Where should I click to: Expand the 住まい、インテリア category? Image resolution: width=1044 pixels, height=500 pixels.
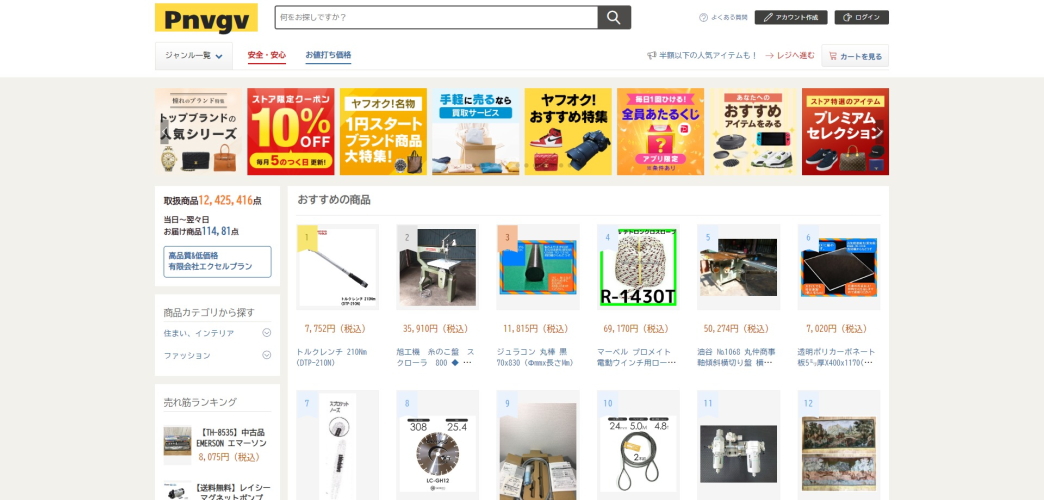click(x=266, y=333)
